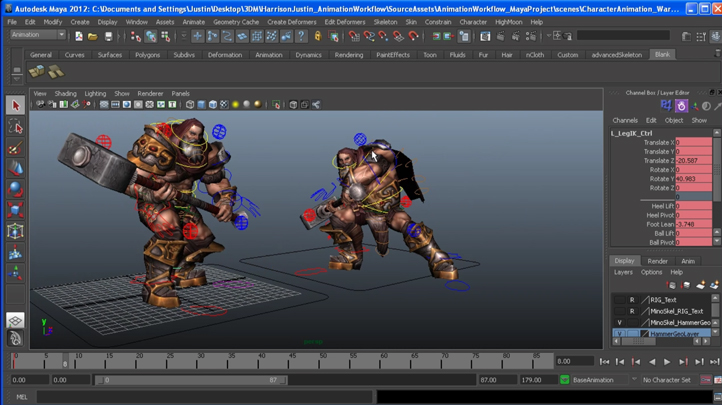The image size is (722, 405).
Task: Switch to the Polygons shelf tab
Action: (147, 55)
